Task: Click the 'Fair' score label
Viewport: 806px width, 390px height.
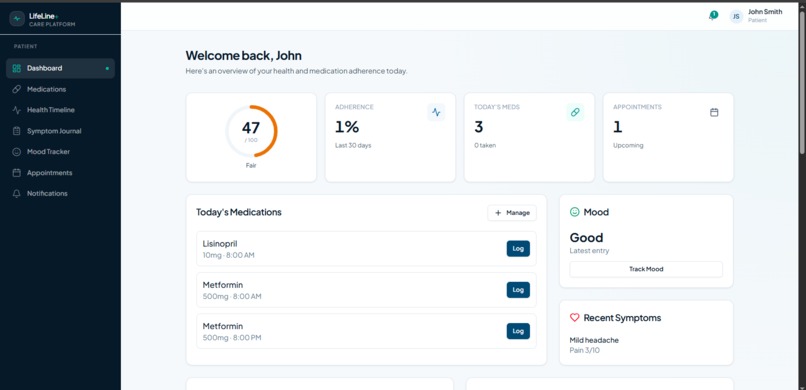Action: [x=251, y=165]
